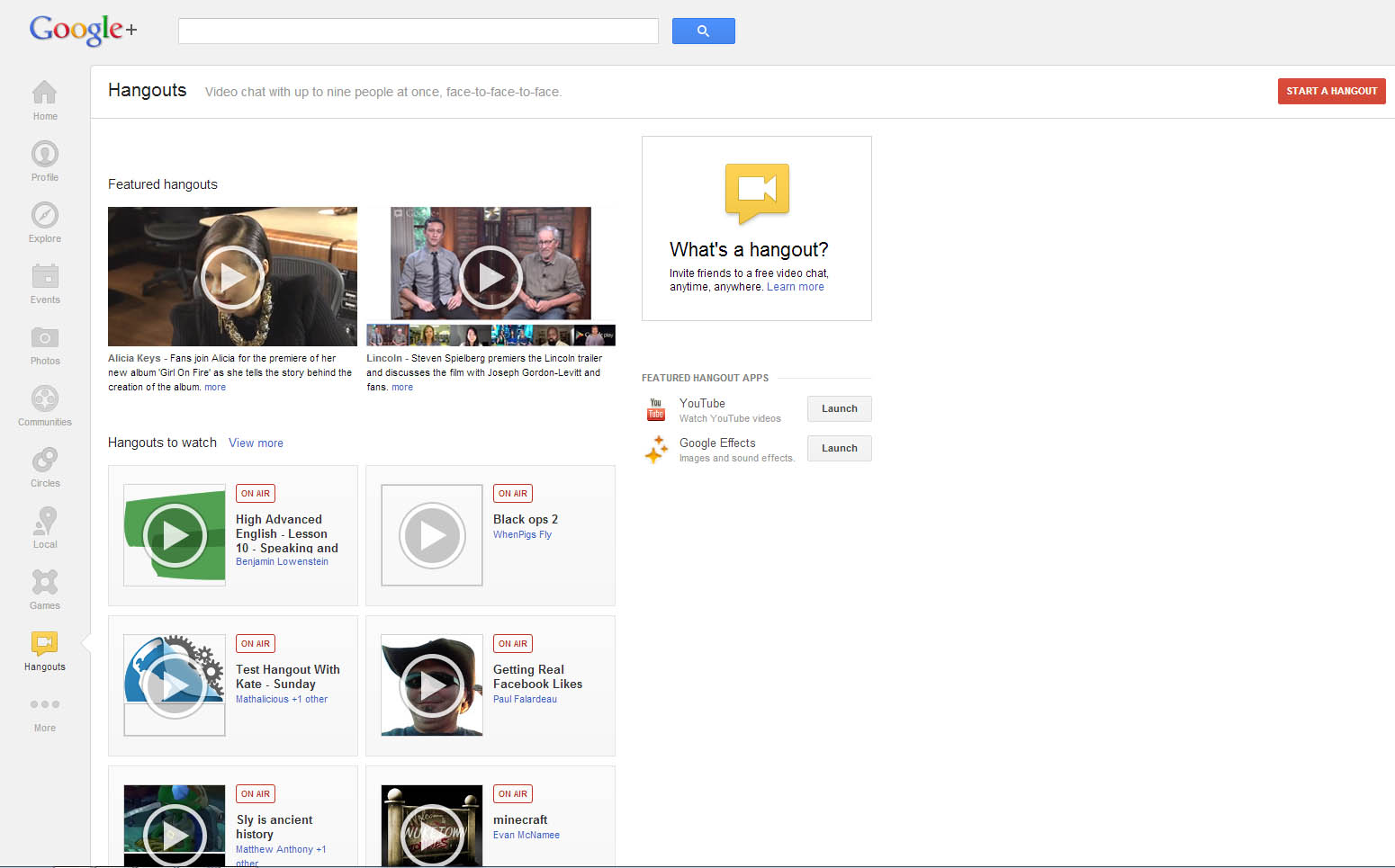The width and height of the screenshot is (1395, 868).
Task: Click the Getting Real Facebook Likes title
Action: pyautogui.click(x=537, y=676)
